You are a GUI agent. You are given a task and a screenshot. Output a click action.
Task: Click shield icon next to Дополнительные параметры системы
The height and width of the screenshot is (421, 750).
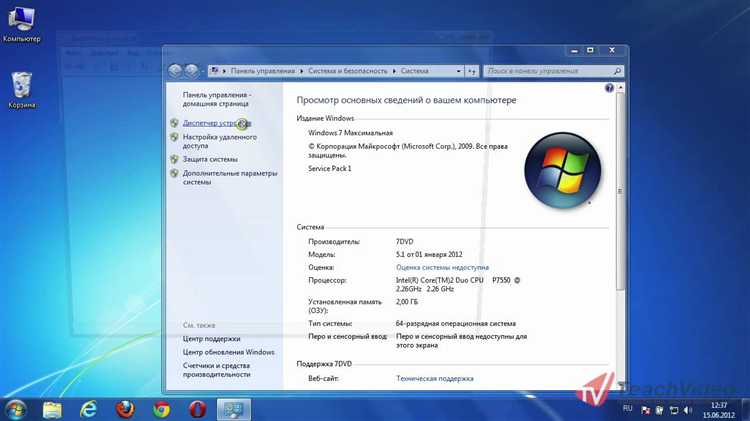click(175, 173)
